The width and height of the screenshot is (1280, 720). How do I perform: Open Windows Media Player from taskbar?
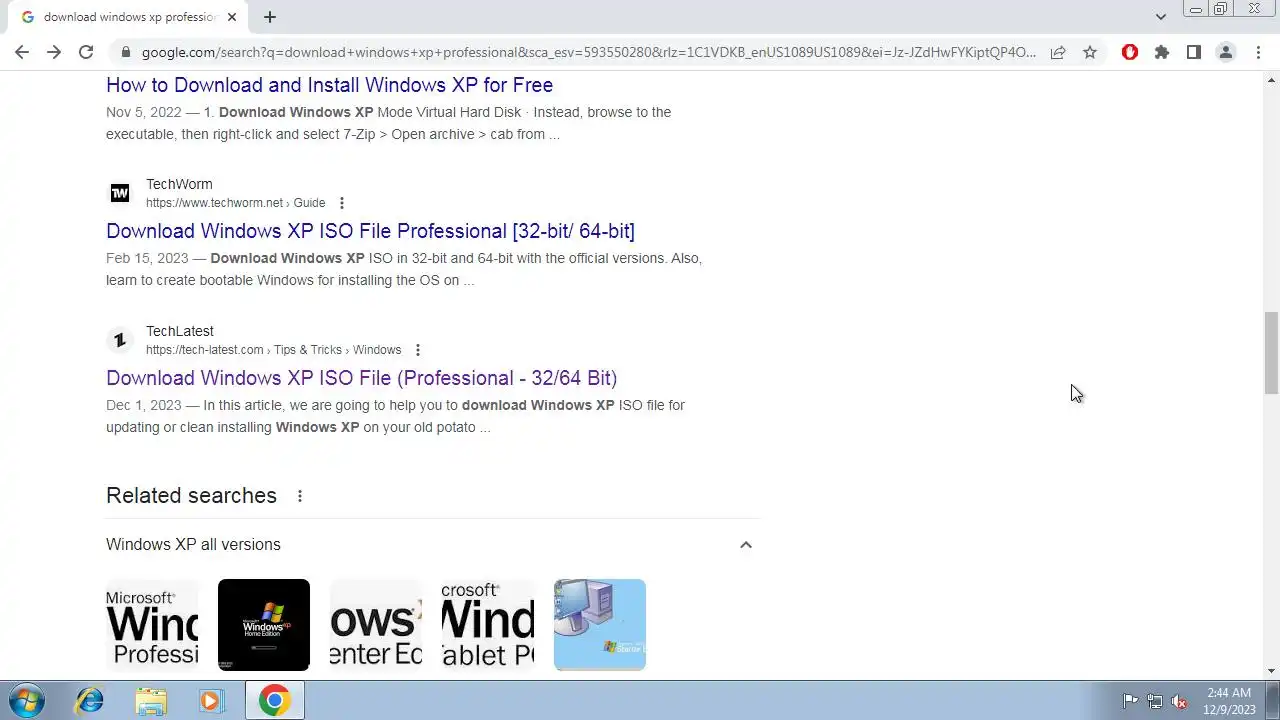(211, 701)
